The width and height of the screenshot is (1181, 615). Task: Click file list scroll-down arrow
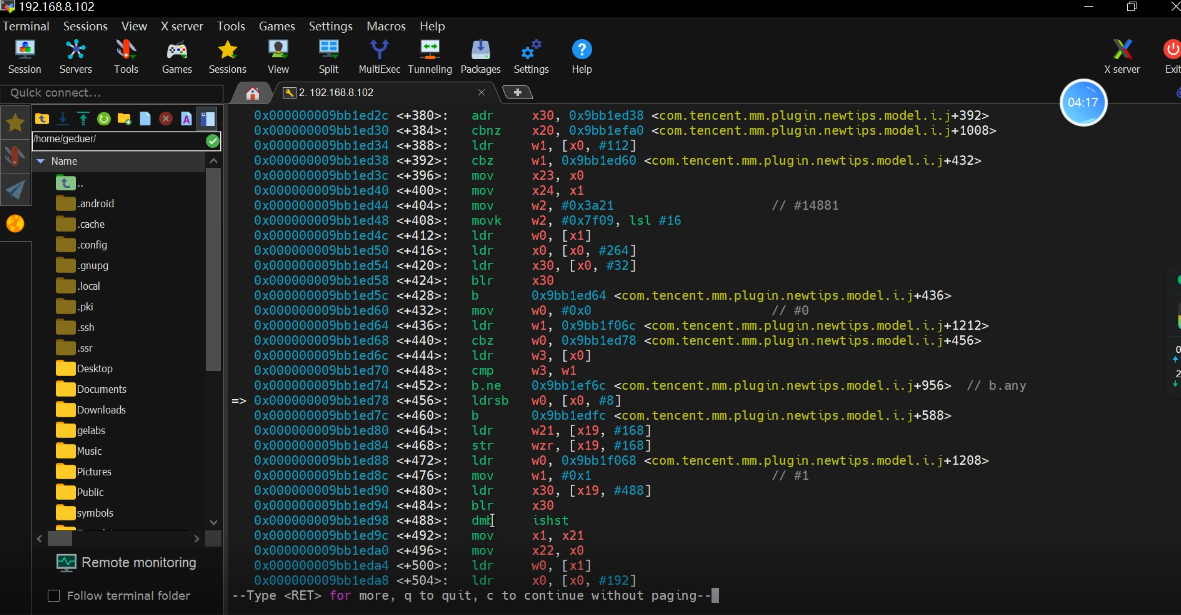click(x=213, y=522)
